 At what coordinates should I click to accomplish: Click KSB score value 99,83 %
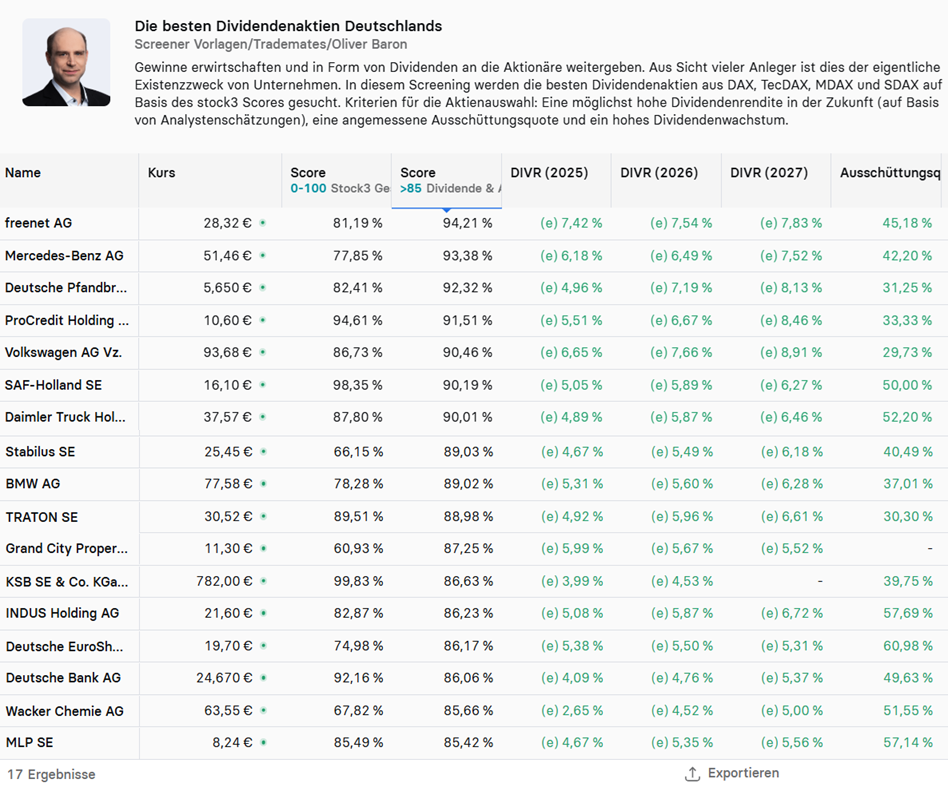tap(359, 581)
